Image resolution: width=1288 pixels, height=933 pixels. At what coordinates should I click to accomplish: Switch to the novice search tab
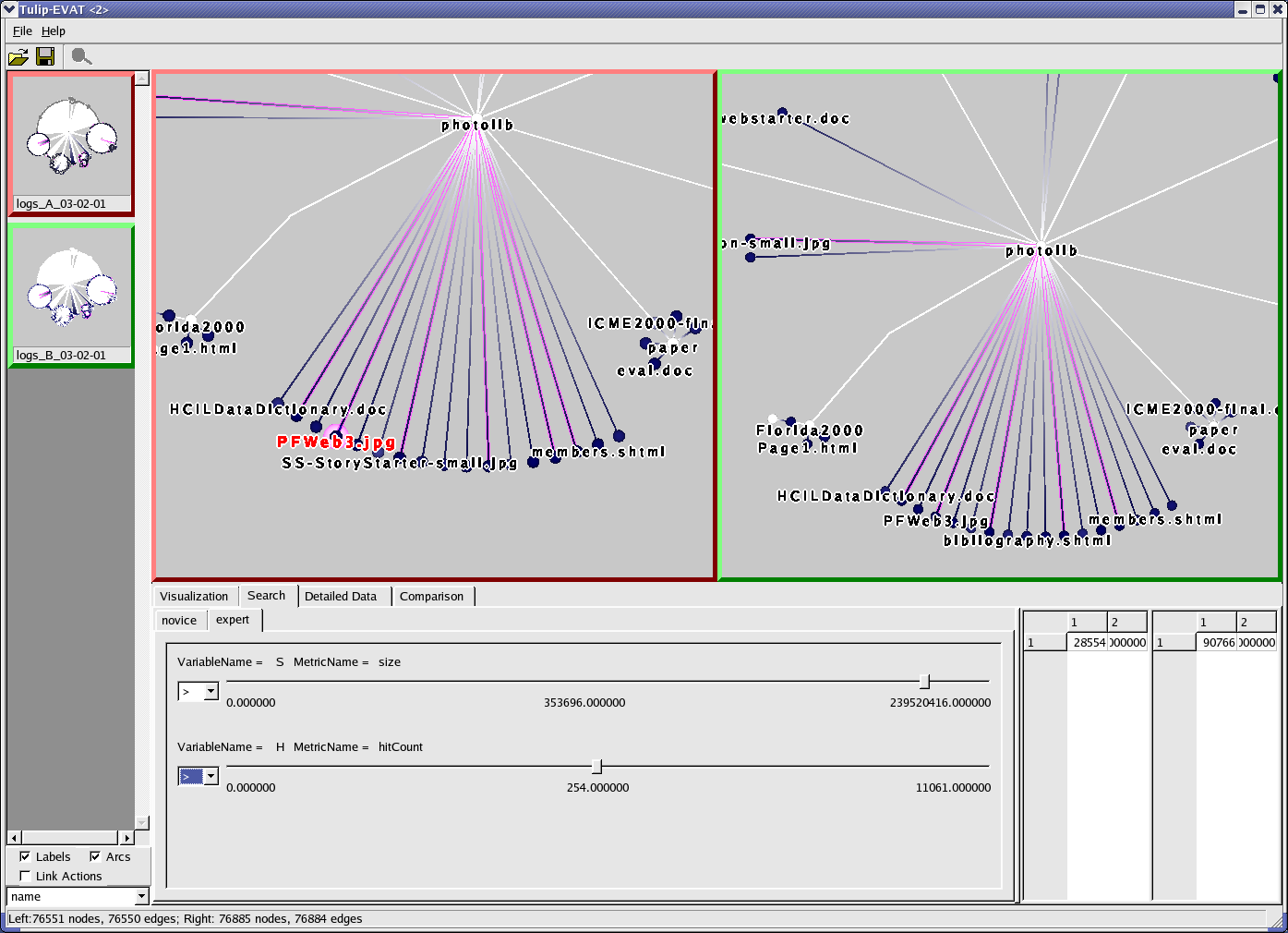click(x=179, y=620)
